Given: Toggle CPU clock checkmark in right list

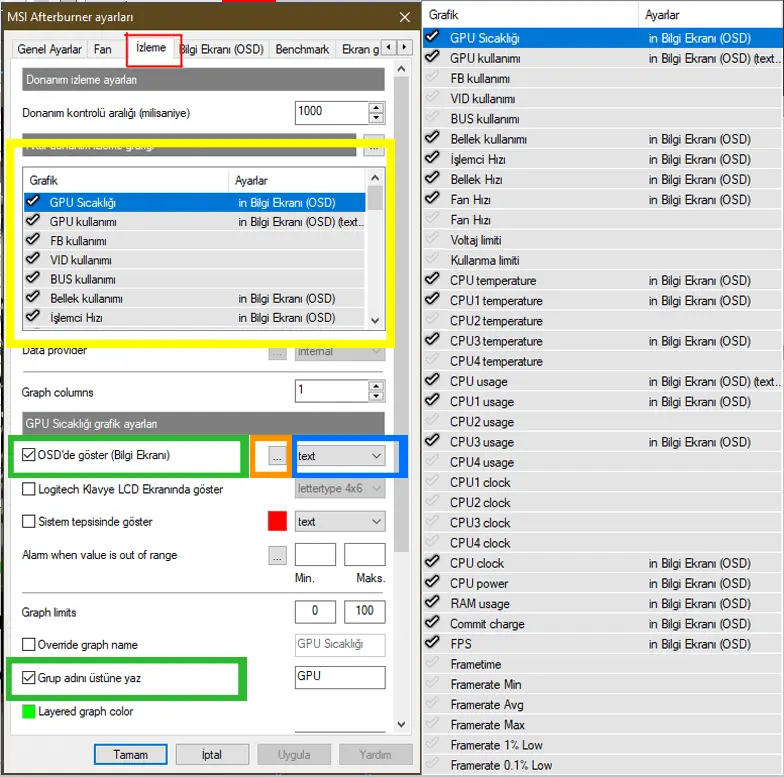Looking at the screenshot, I should [432, 562].
